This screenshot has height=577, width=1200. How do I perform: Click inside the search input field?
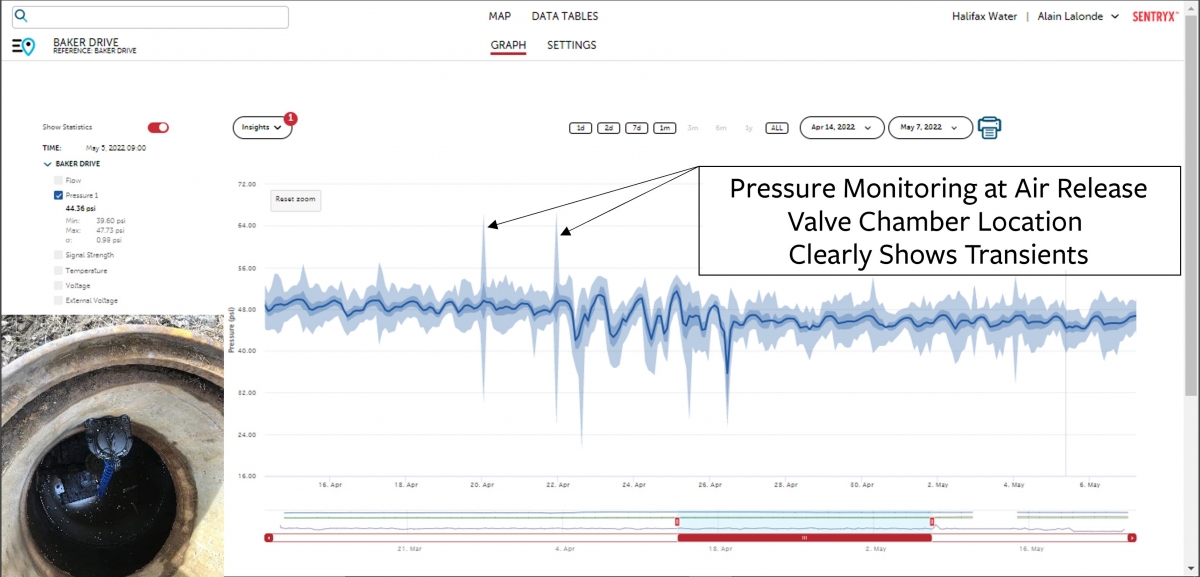coord(150,16)
